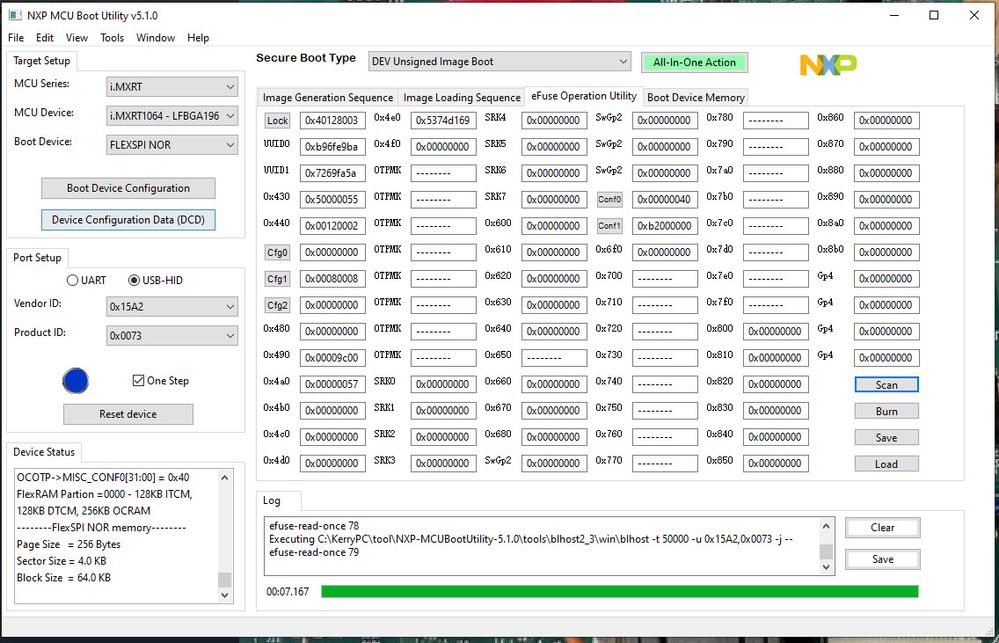This screenshot has width=999, height=643.
Task: Click the 0x440 field 0x00120002
Action: [333, 226]
